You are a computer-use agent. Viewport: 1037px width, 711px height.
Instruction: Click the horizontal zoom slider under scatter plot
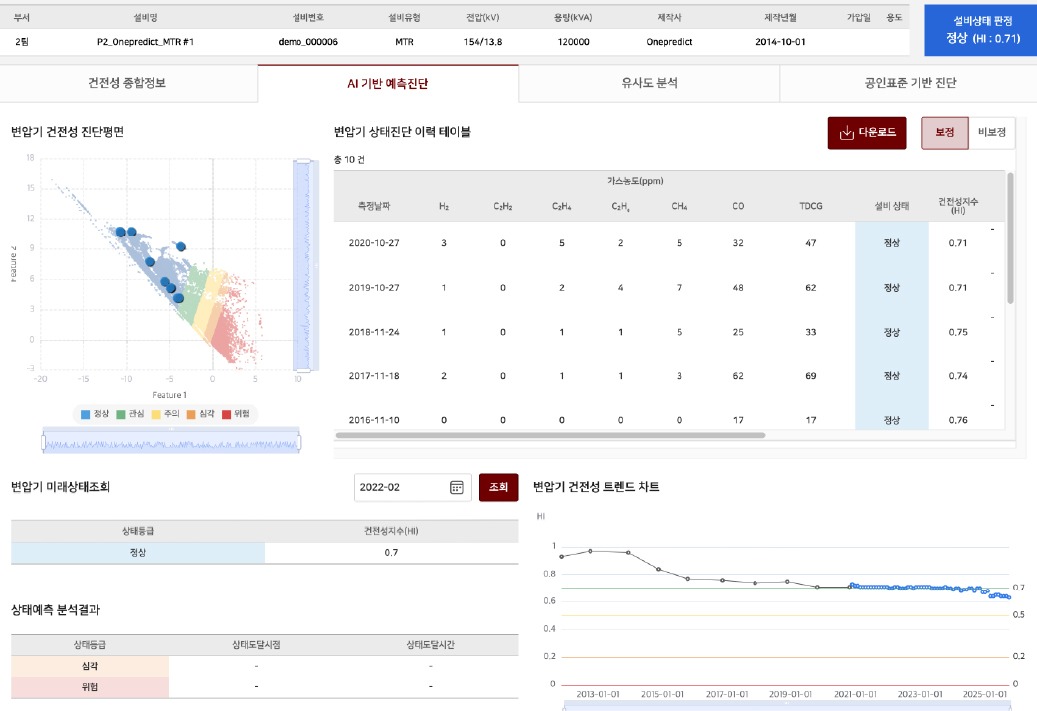tap(171, 442)
